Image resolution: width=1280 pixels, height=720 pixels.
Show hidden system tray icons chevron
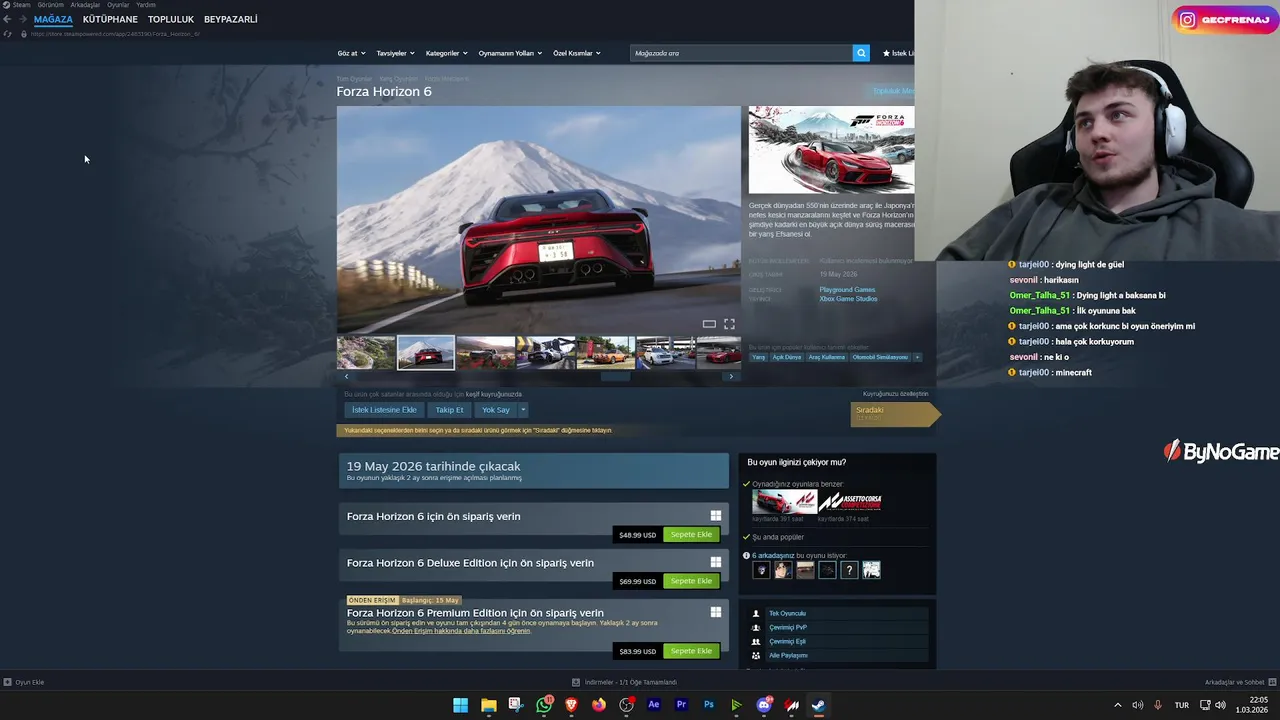pyautogui.click(x=1118, y=705)
